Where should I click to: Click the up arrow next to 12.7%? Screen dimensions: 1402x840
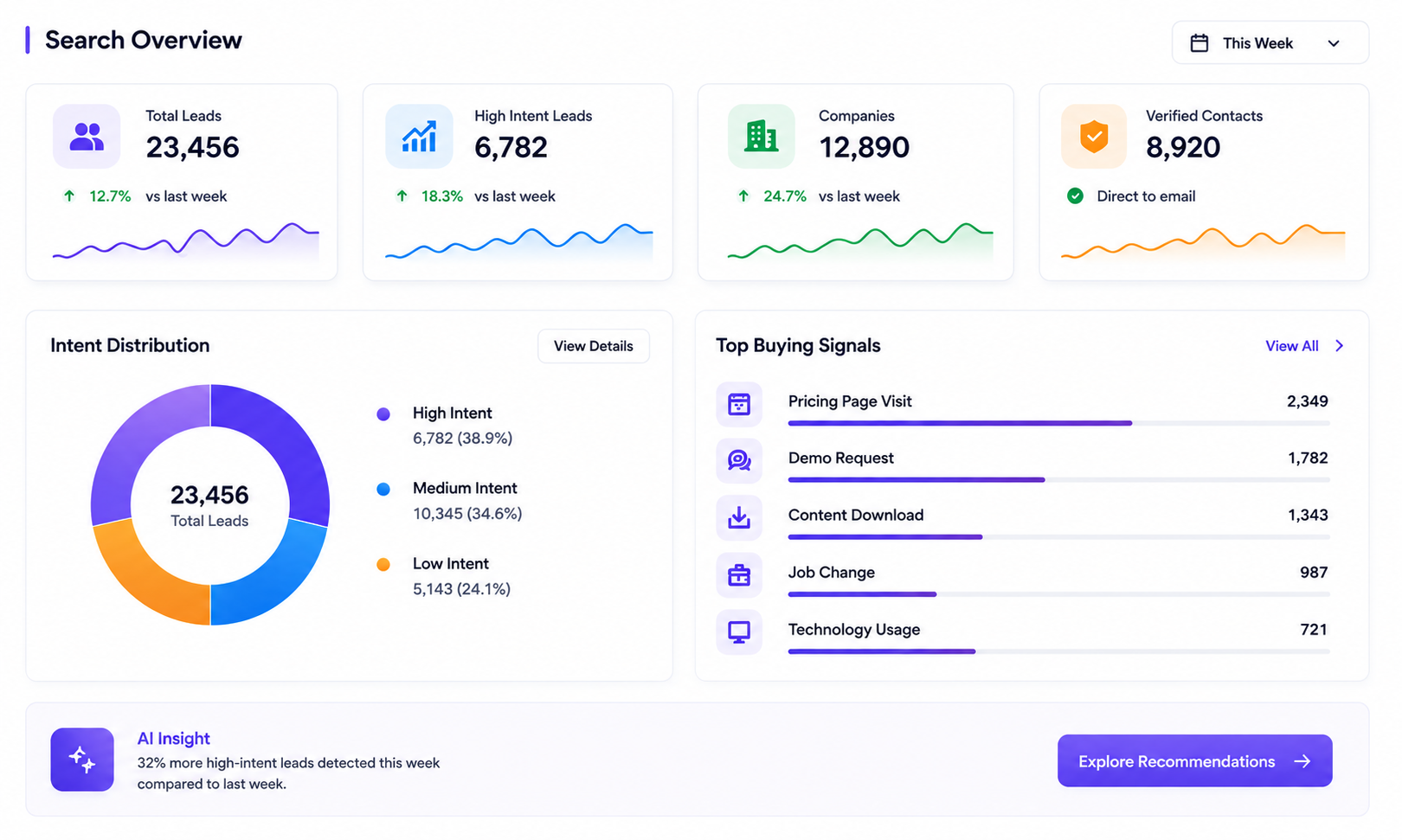tap(69, 196)
